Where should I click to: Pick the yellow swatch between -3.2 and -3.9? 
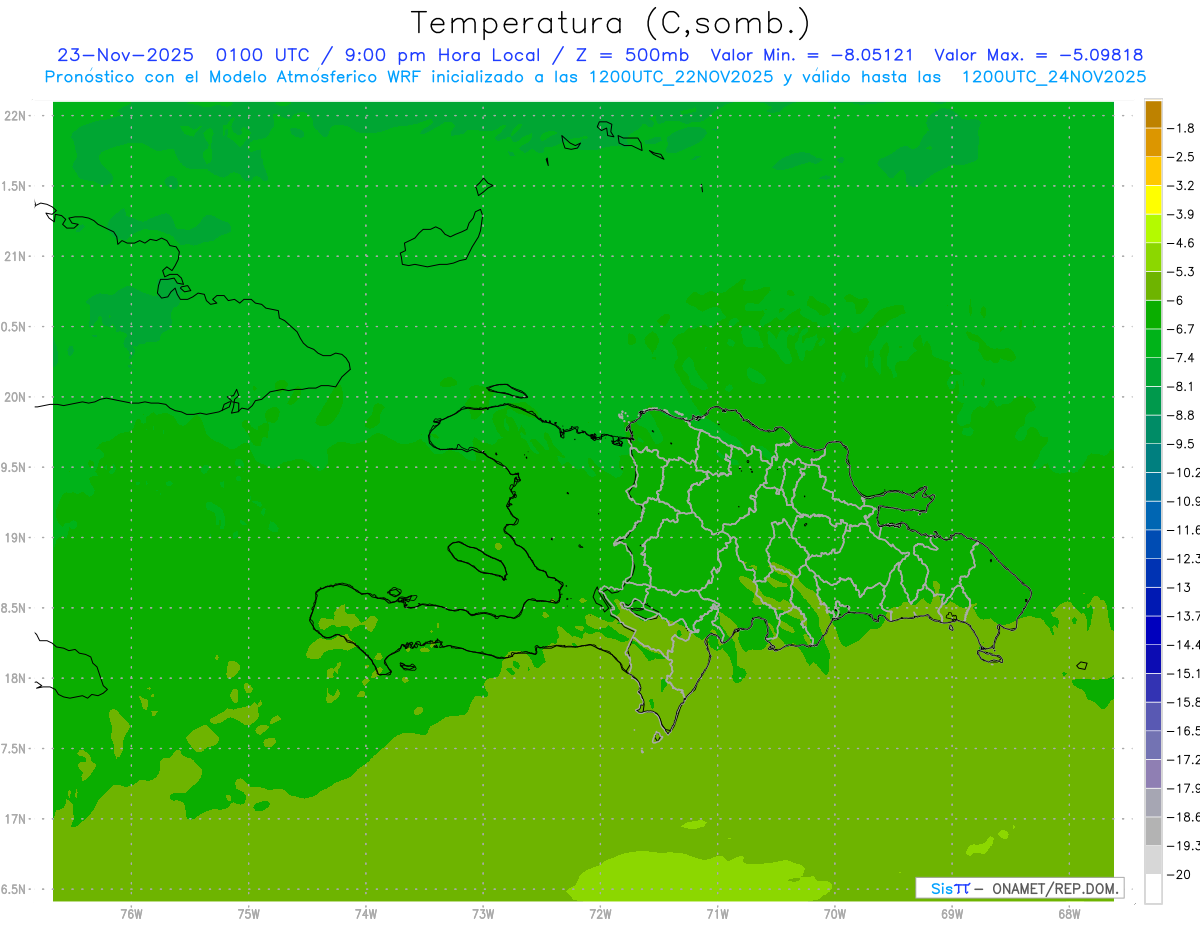coord(1153,200)
